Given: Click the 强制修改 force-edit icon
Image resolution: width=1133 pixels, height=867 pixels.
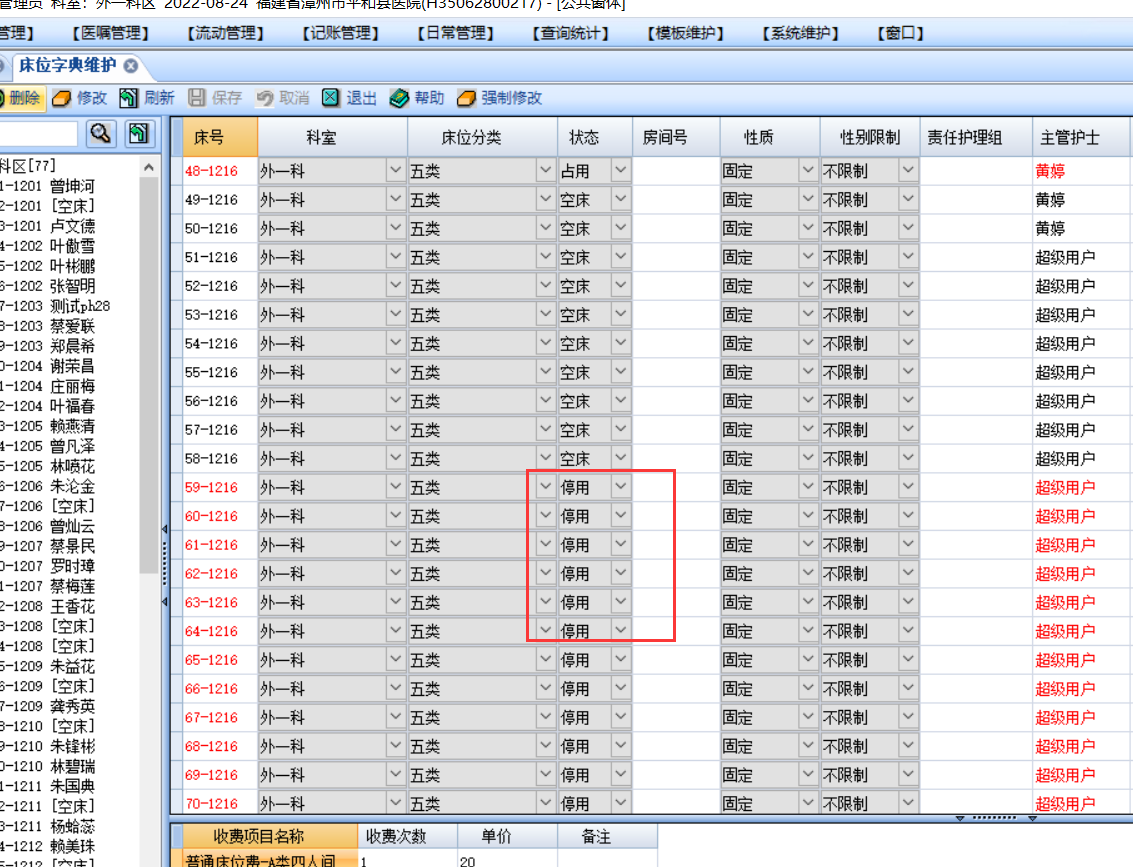Looking at the screenshot, I should click(x=466, y=98).
